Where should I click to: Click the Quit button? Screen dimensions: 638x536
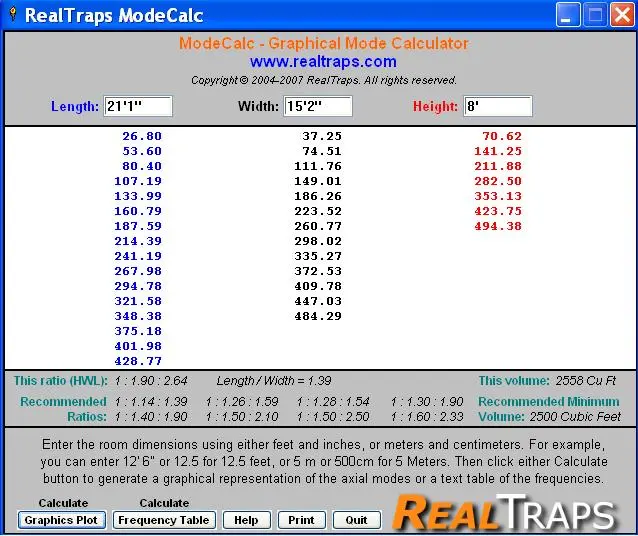click(356, 520)
